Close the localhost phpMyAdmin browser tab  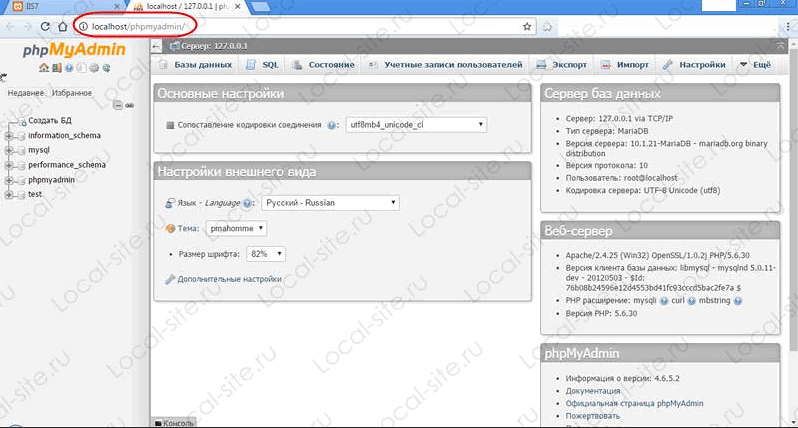[x=238, y=7]
